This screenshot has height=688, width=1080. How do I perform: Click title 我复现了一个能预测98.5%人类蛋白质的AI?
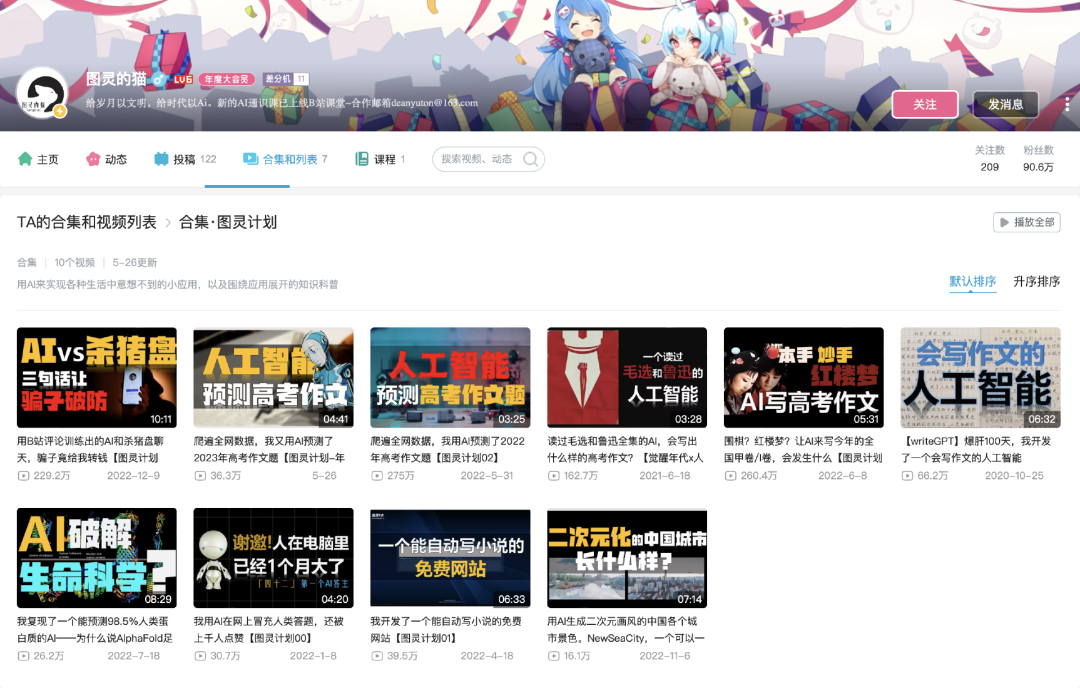[x=95, y=629]
